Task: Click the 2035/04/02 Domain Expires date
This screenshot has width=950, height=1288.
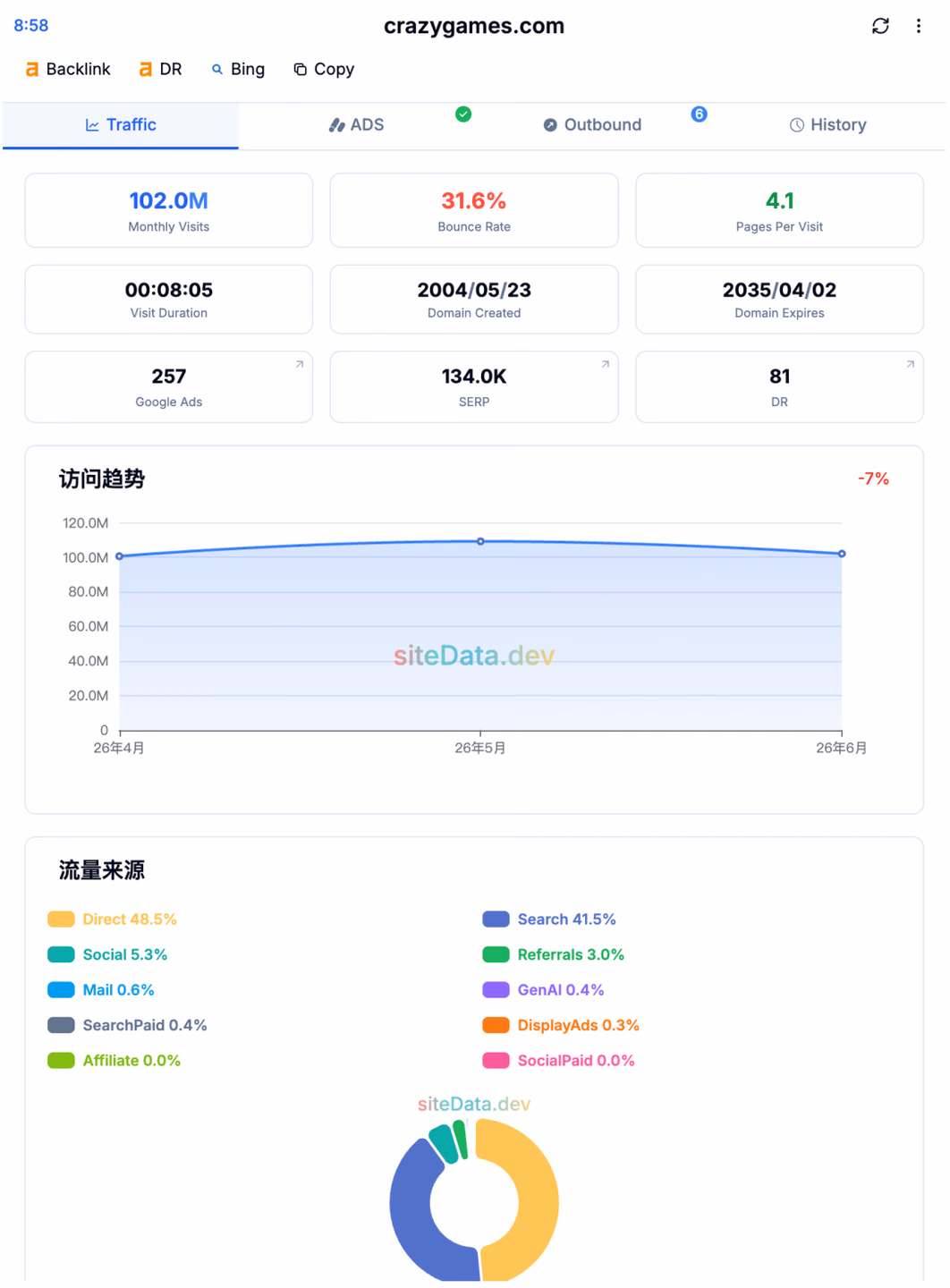Action: (x=780, y=290)
